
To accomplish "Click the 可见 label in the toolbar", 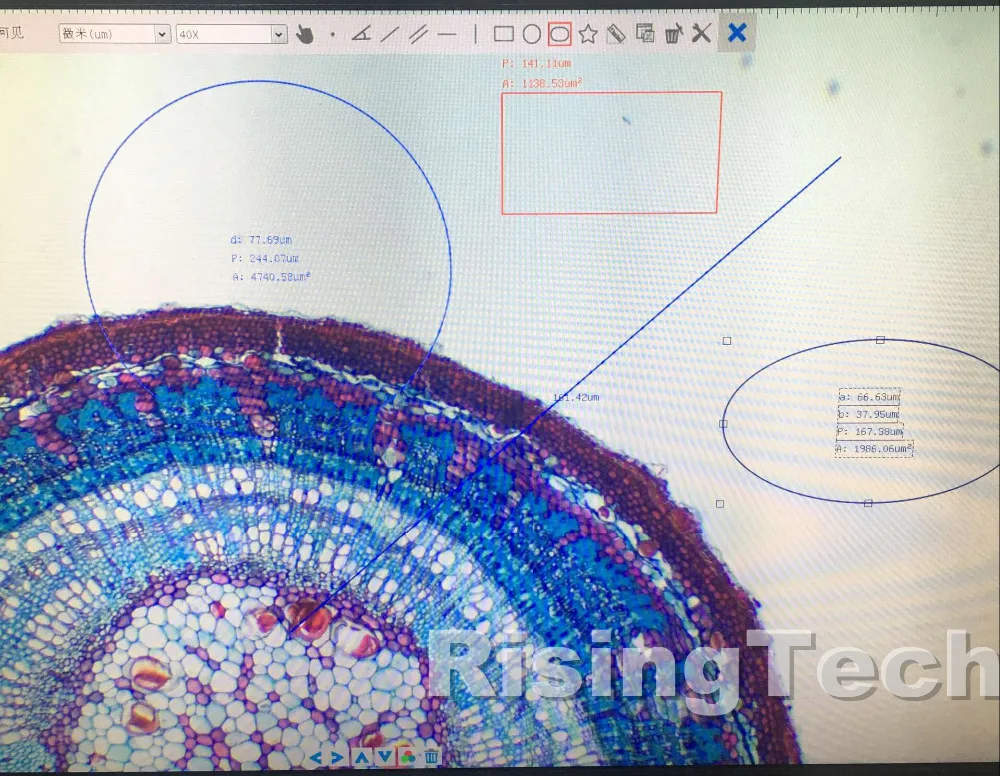I will coord(11,33).
